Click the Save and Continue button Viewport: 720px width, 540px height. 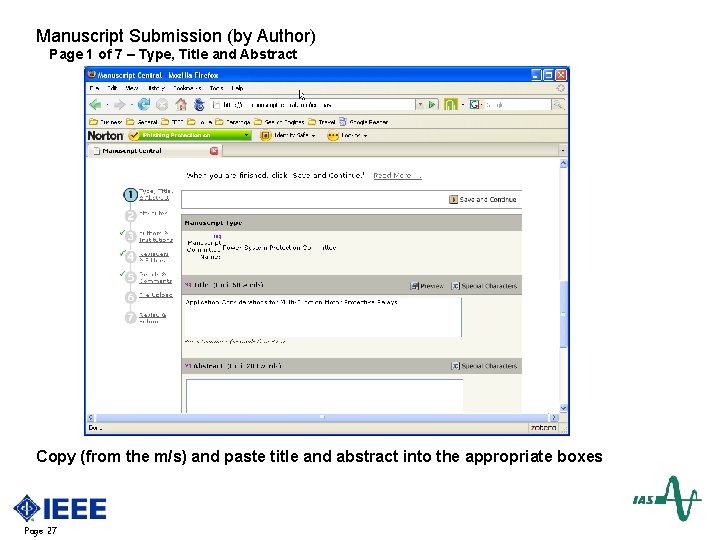point(483,199)
